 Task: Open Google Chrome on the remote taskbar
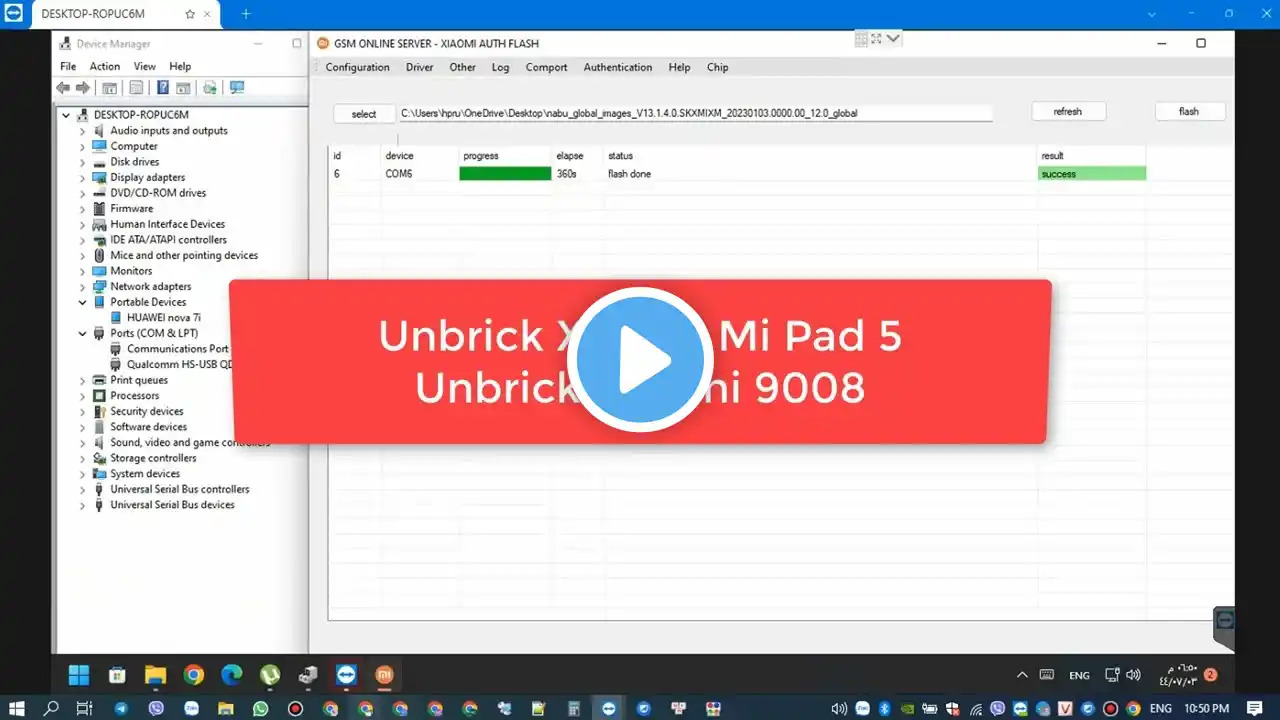coord(194,675)
